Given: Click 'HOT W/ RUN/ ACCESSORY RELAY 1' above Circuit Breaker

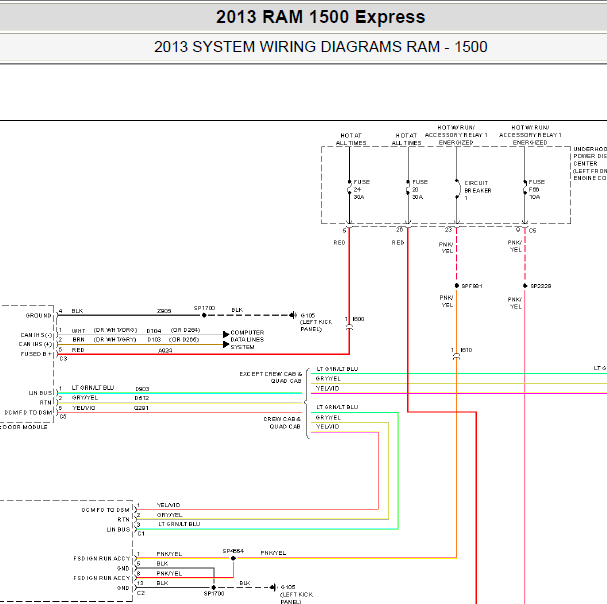Looking at the screenshot, I should pyautogui.click(x=456, y=135).
